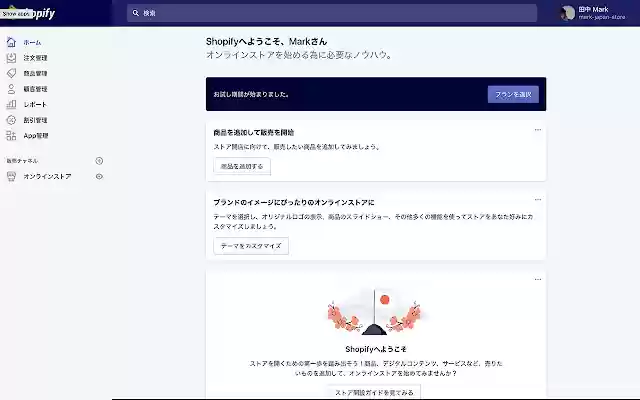
Task: Click the mark-japan-store store name
Action: pyautogui.click(x=602, y=17)
